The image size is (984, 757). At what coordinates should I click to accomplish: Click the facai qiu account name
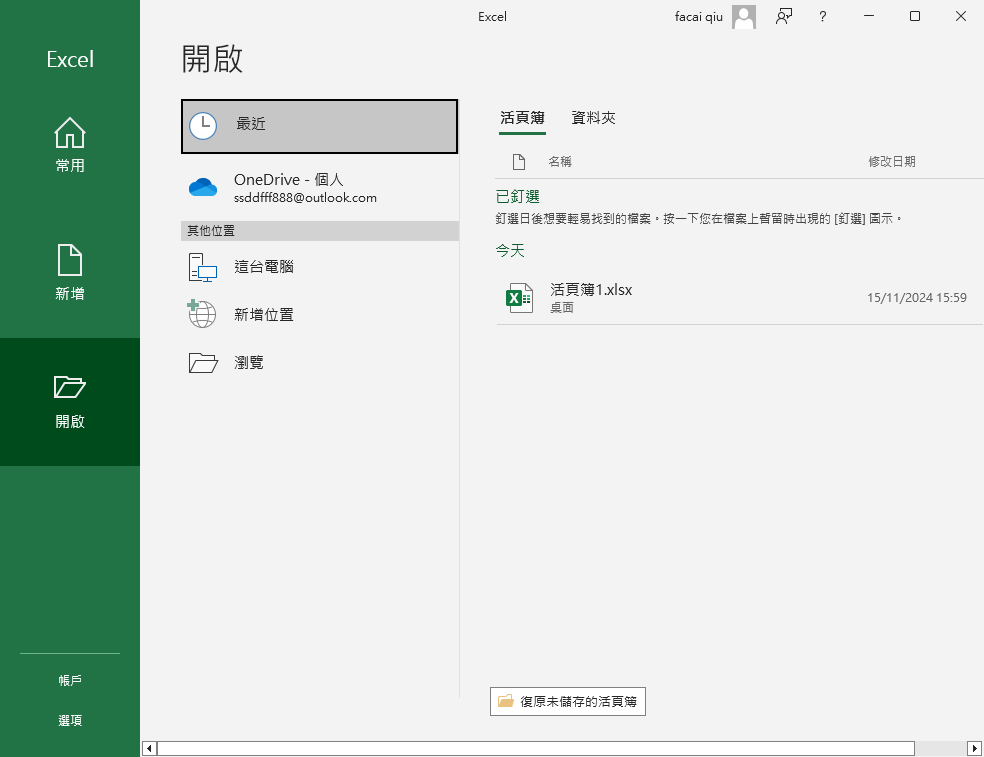coord(698,17)
